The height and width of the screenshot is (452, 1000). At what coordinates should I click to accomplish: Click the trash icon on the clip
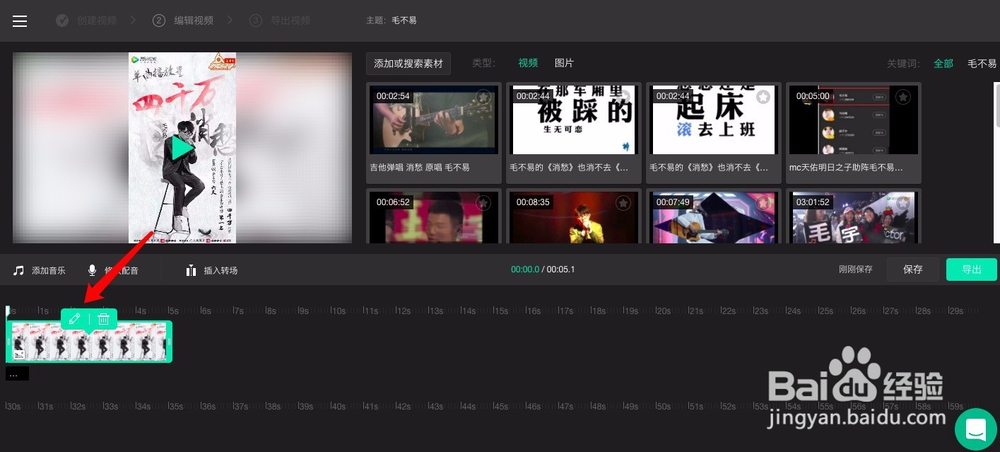click(103, 318)
